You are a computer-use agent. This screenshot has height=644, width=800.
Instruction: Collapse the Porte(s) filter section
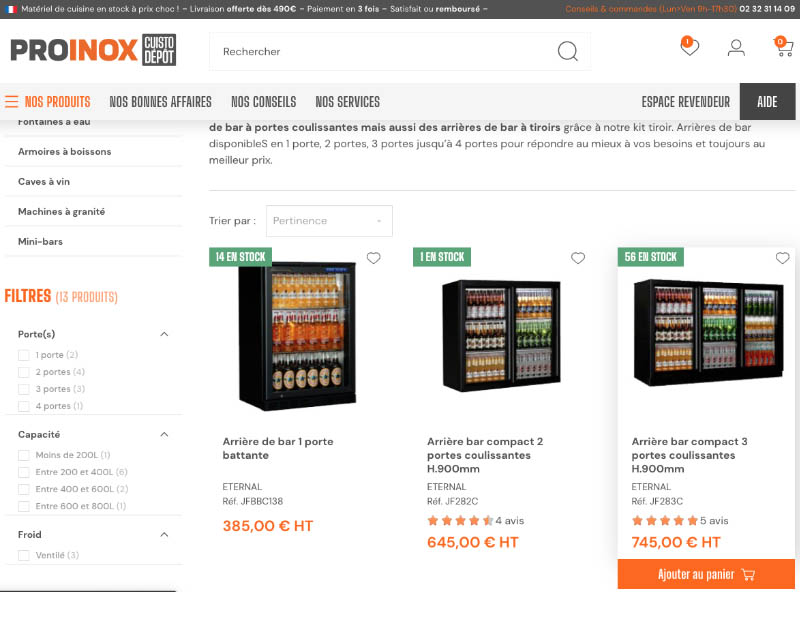[x=164, y=334]
